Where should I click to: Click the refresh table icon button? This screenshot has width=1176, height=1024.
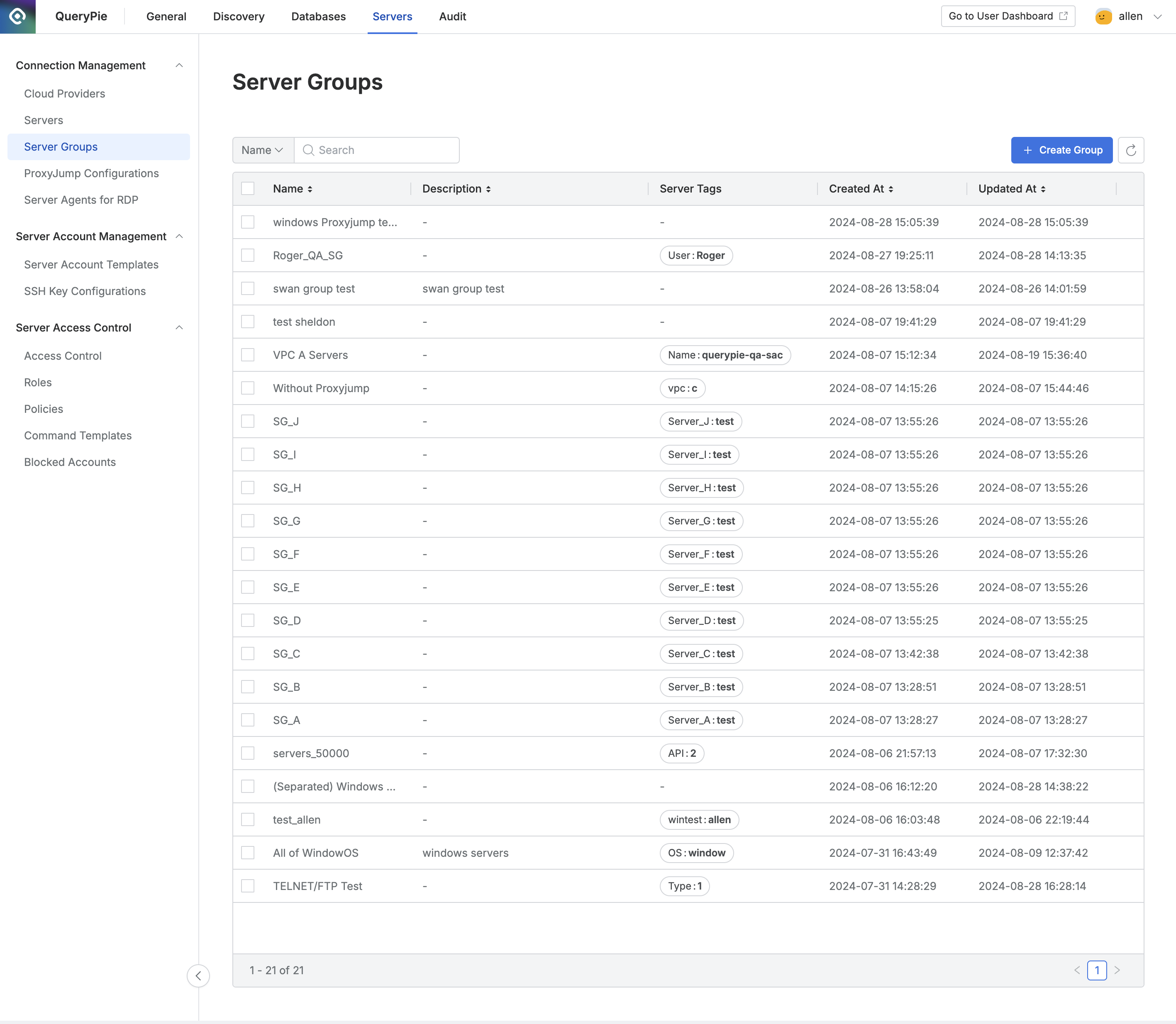[x=1130, y=150]
